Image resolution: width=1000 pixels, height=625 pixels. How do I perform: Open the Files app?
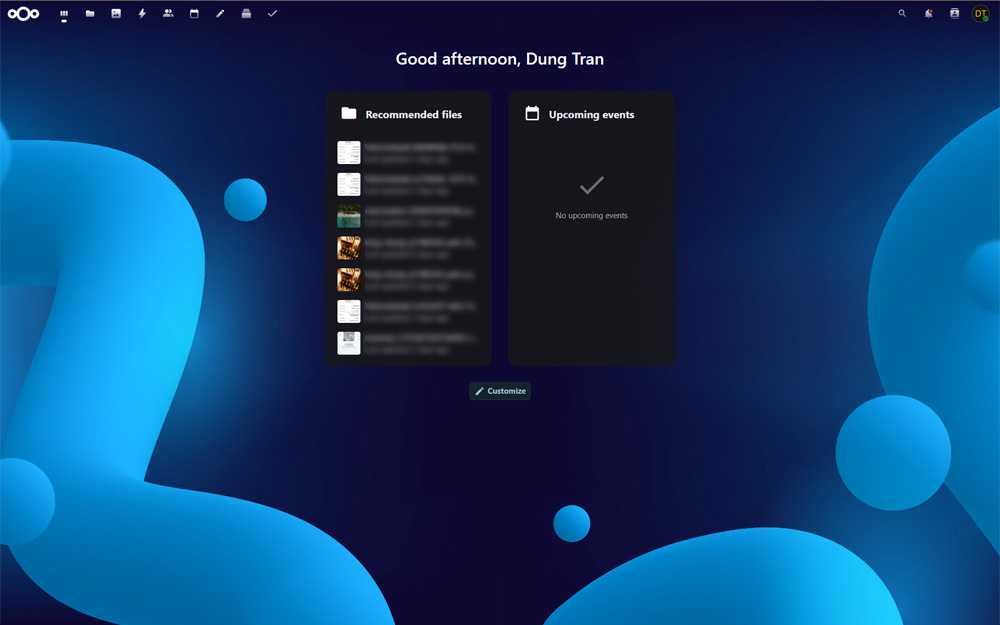pos(90,13)
